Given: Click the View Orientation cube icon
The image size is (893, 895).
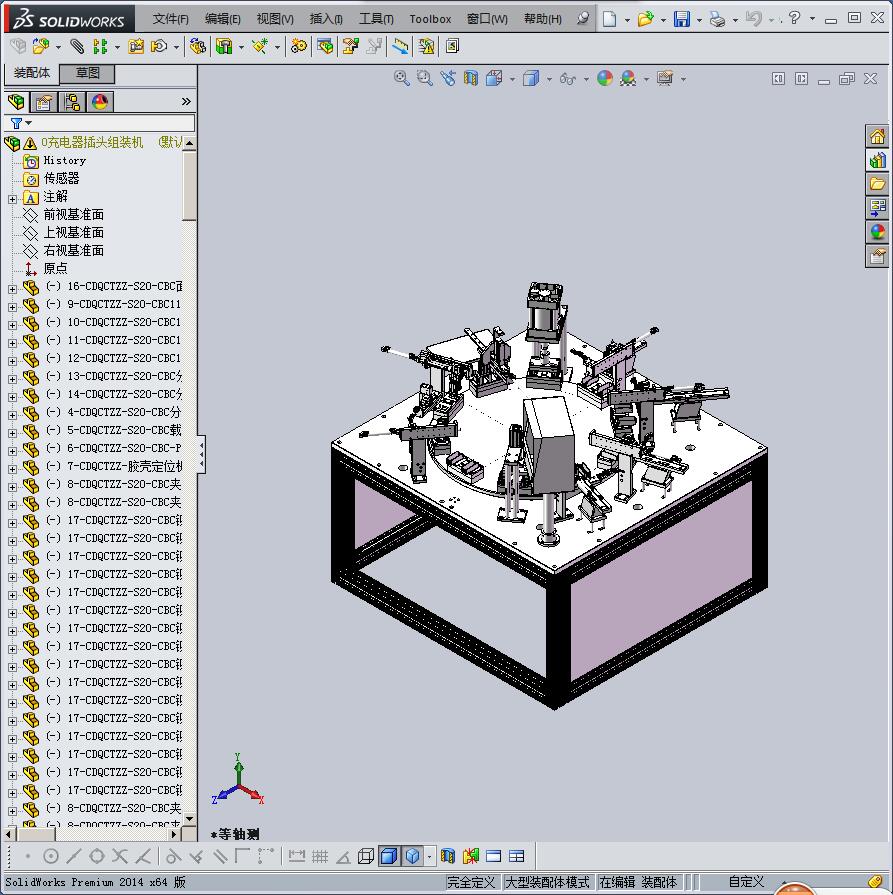Looking at the screenshot, I should coord(494,78).
